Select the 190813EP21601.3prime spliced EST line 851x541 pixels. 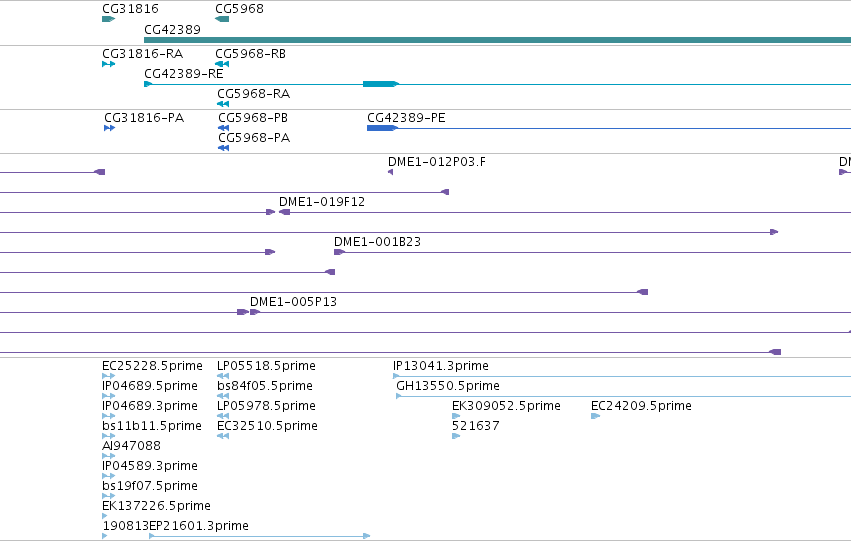click(259, 536)
